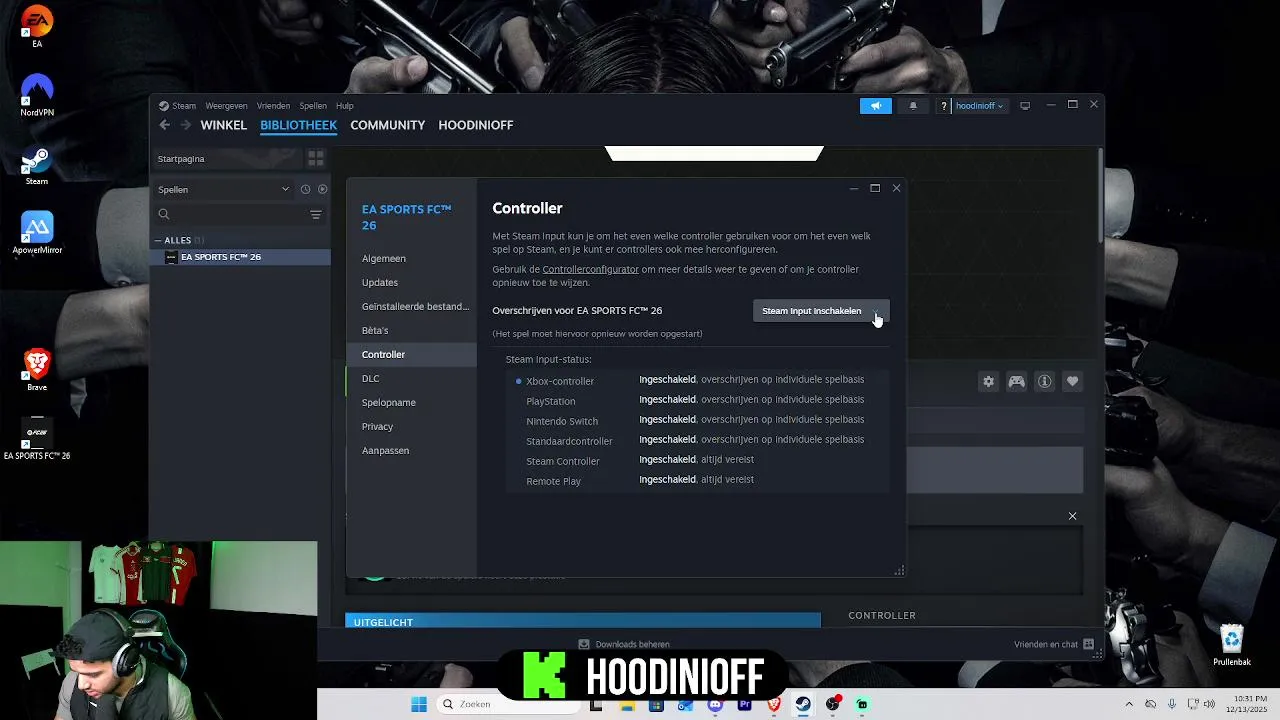1280x720 pixels.
Task: Open the Weergeven menu
Action: pyautogui.click(x=226, y=106)
